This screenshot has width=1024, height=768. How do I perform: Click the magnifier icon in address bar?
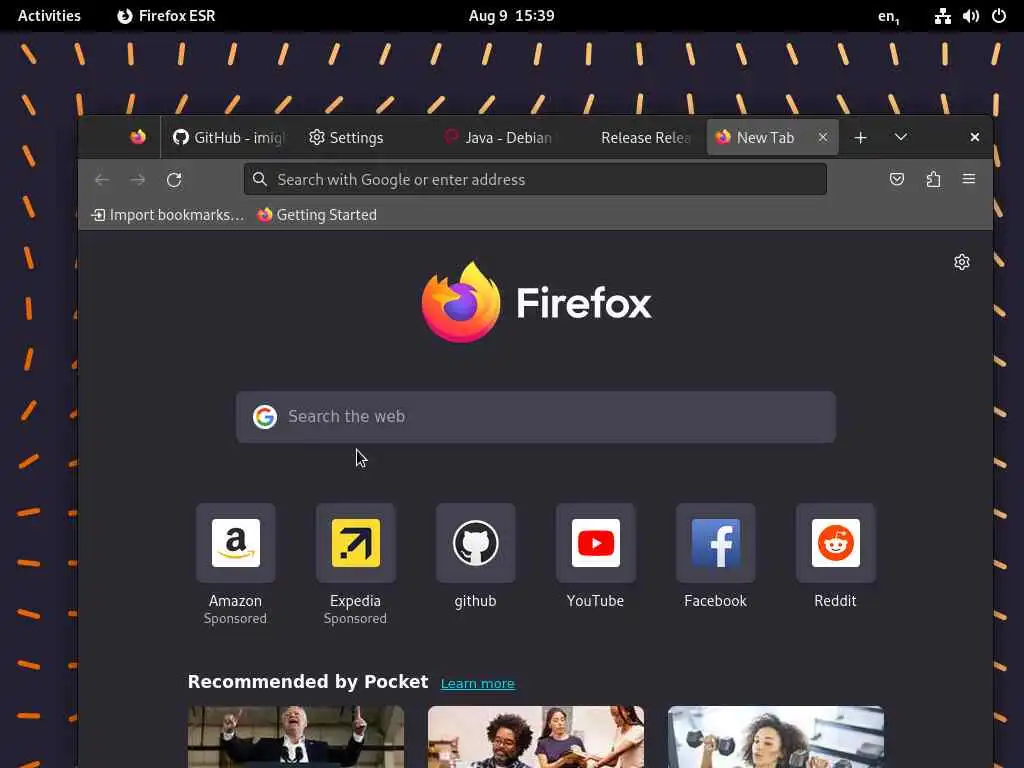pyautogui.click(x=259, y=180)
